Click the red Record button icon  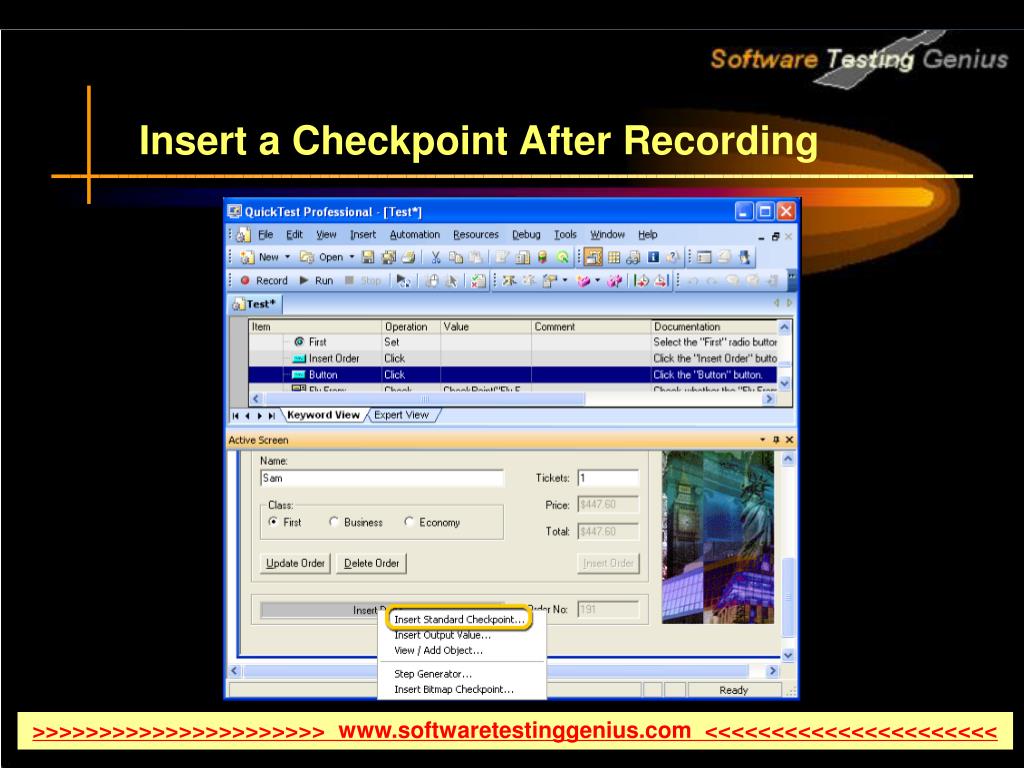246,280
